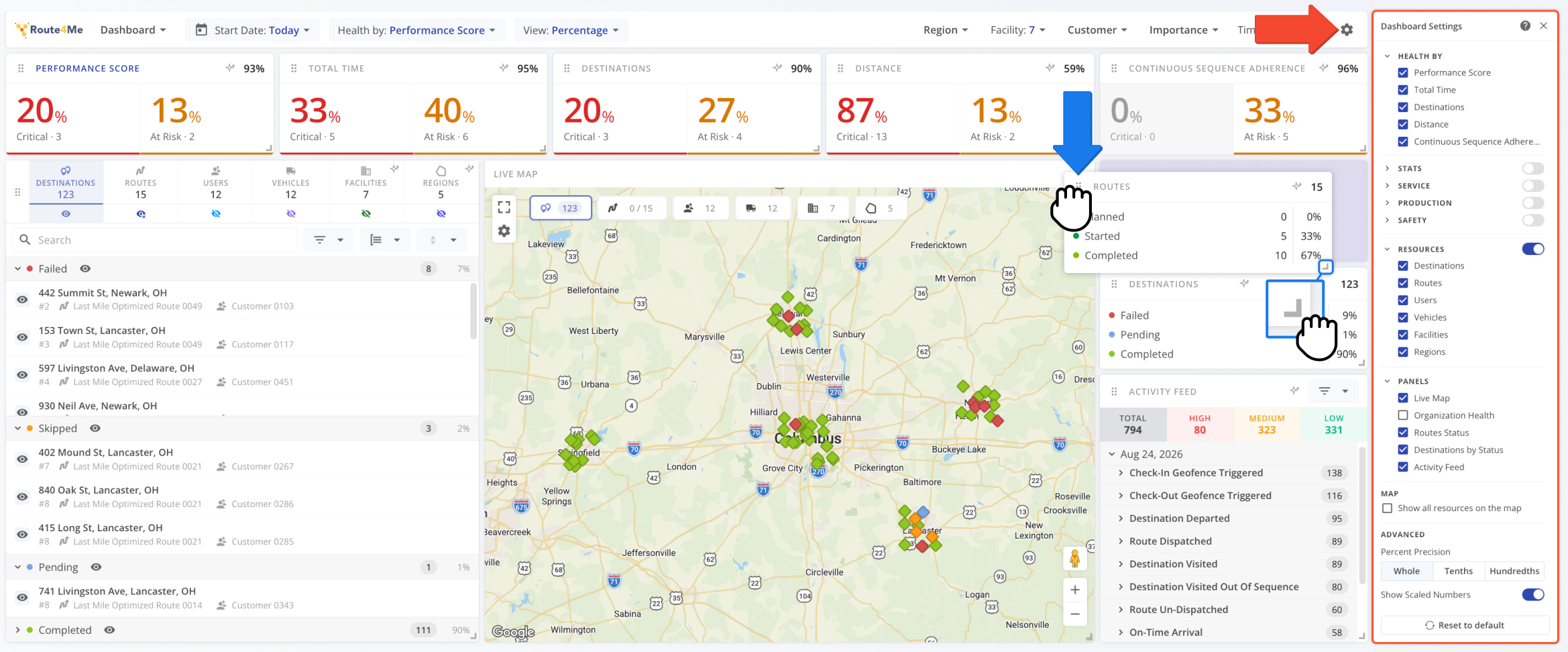Grab drag handle of Activity Feed panel
Screen dimensions: 1568x652
[x=1114, y=392]
